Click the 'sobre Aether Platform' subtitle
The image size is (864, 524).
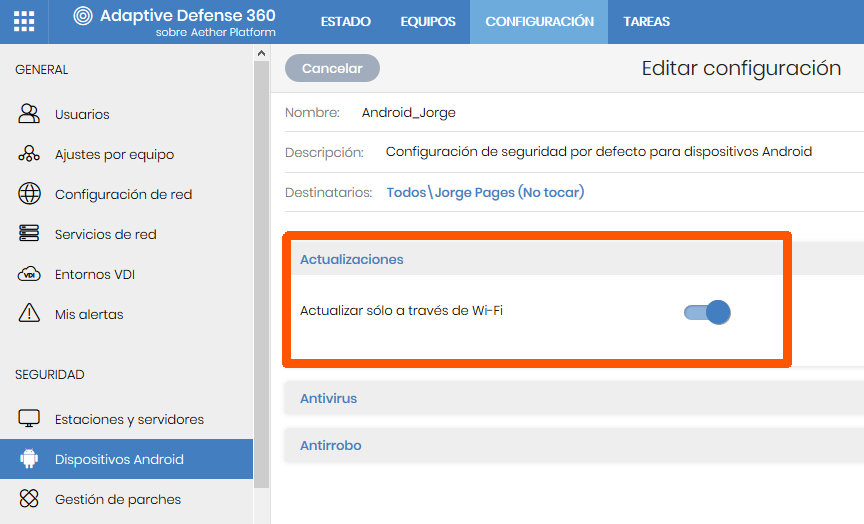coord(215,33)
